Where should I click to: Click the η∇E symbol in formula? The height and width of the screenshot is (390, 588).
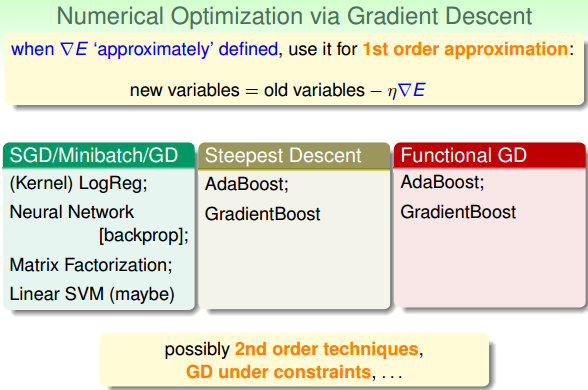click(x=406, y=90)
